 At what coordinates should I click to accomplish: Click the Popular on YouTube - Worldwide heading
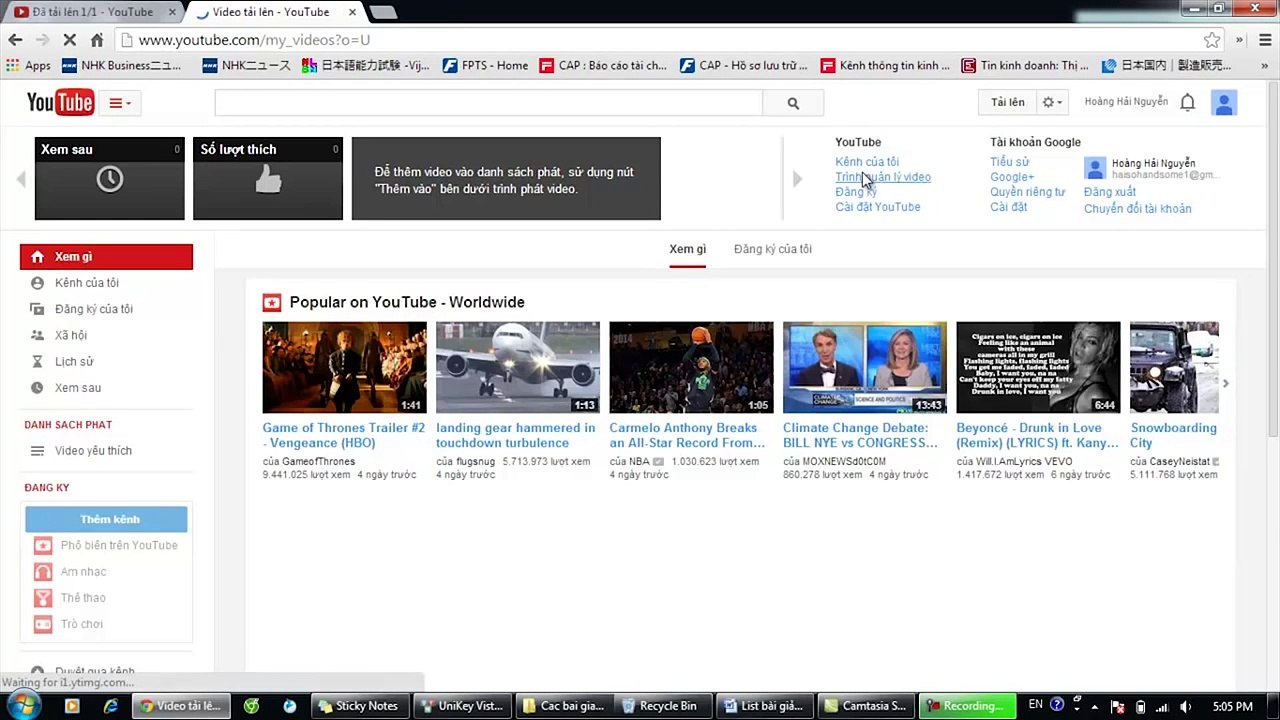click(x=407, y=302)
